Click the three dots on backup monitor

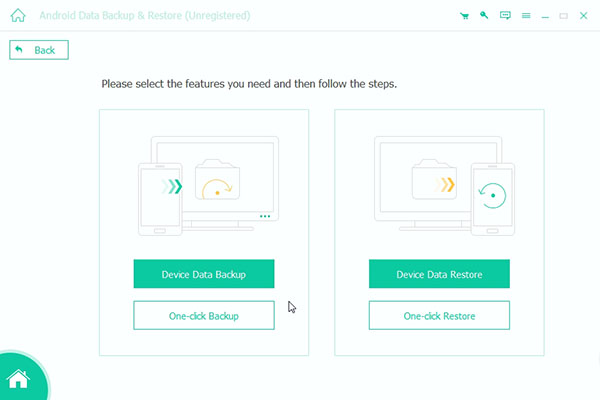pos(265,216)
